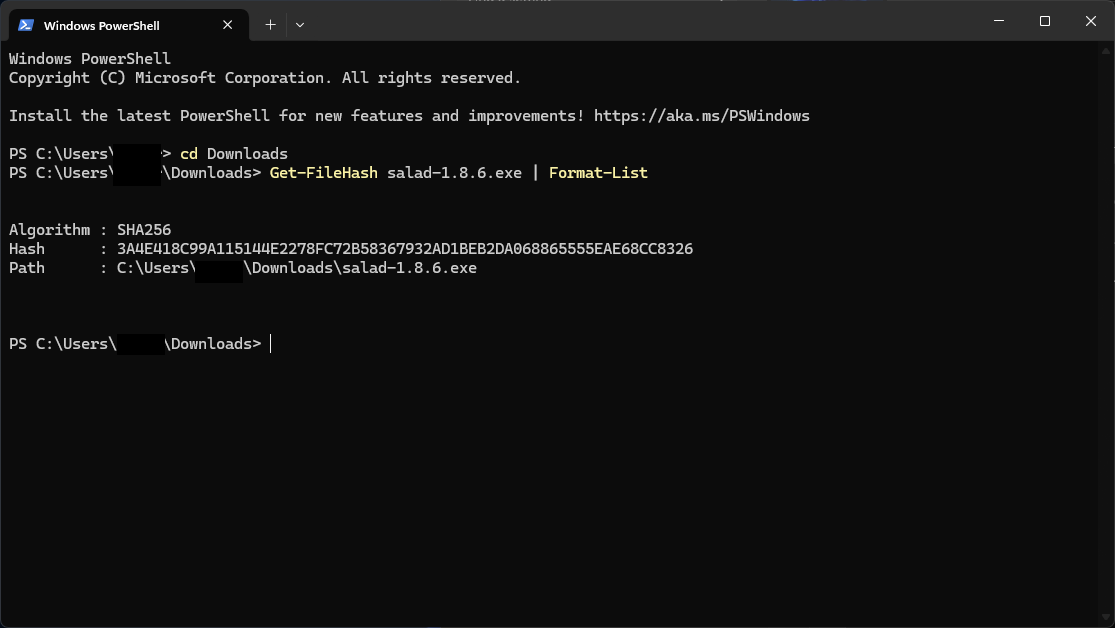The width and height of the screenshot is (1115, 628).
Task: Click the scrollbar down arrow
Action: click(1105, 617)
